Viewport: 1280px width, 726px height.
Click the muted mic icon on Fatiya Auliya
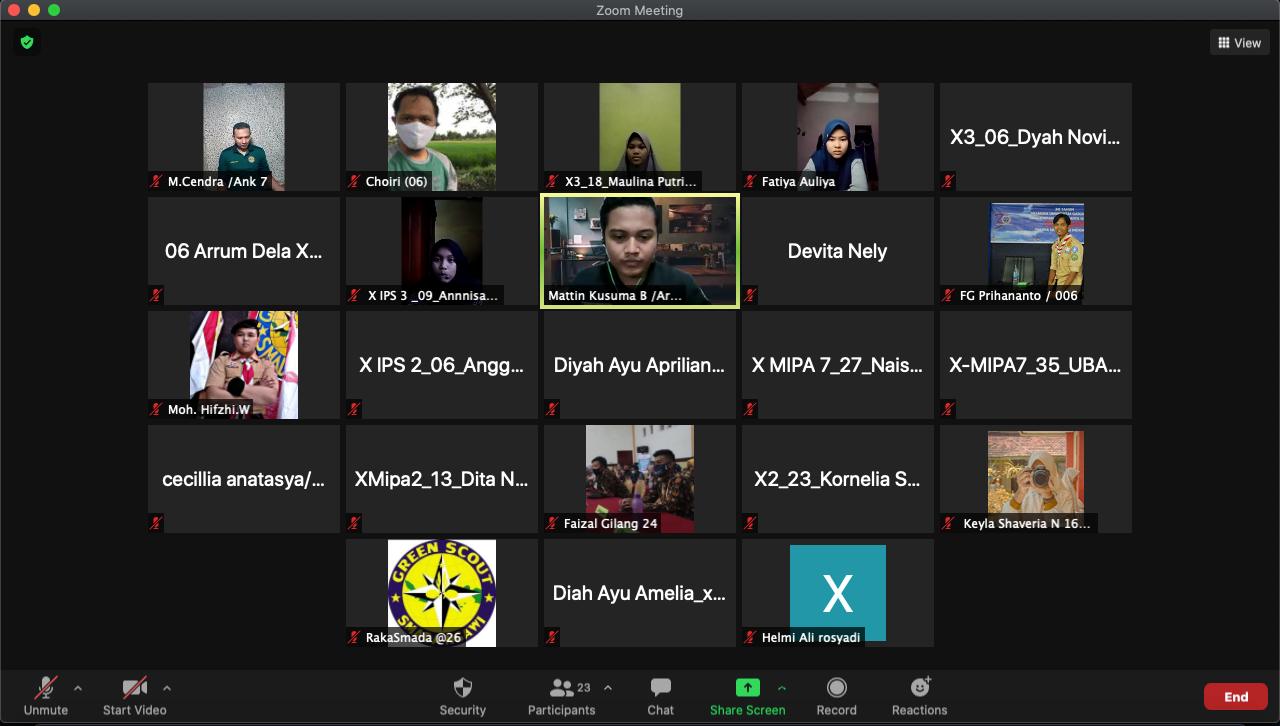click(750, 181)
